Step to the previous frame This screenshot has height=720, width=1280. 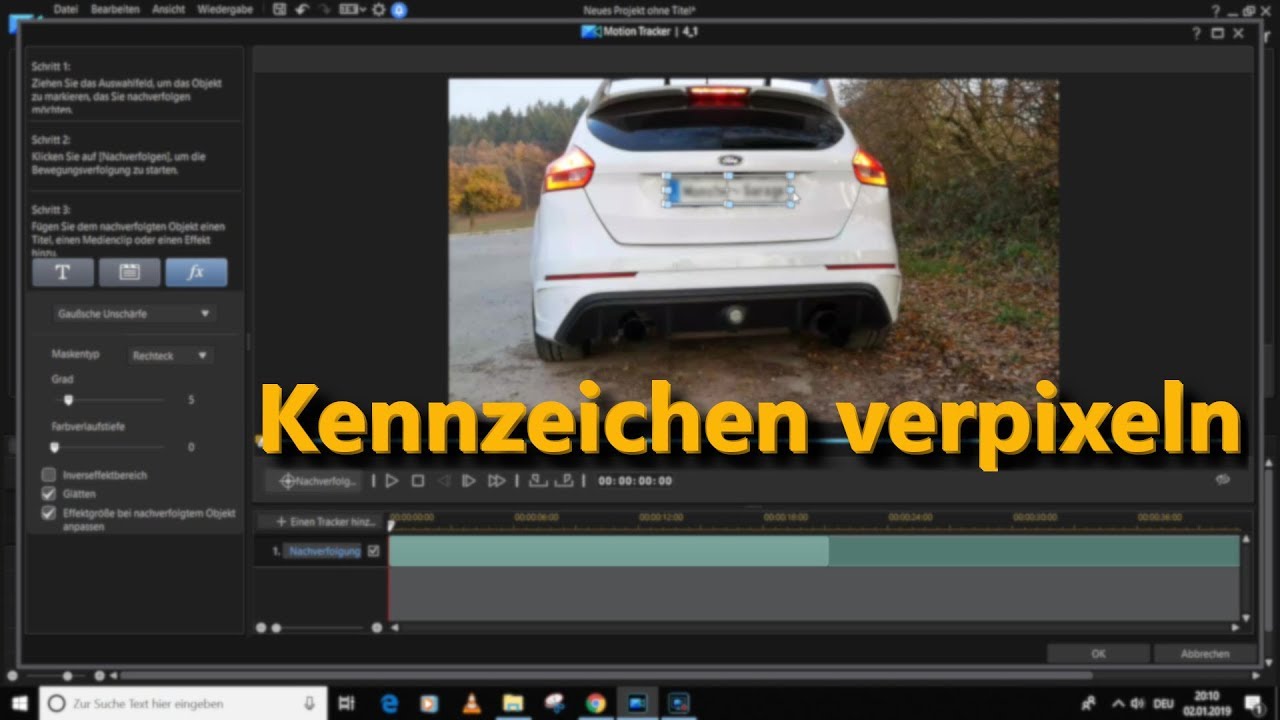pos(444,481)
